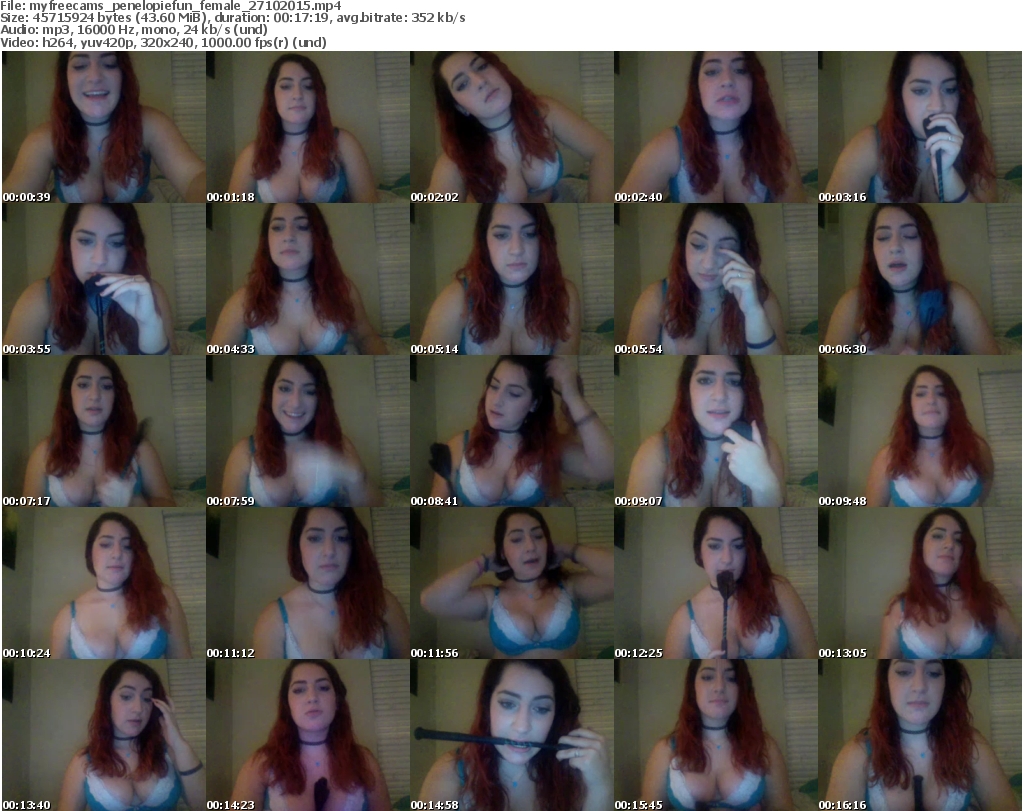Select the thumbnail stamped 00:03:16
This screenshot has width=1024, height=811.
(x=920, y=127)
